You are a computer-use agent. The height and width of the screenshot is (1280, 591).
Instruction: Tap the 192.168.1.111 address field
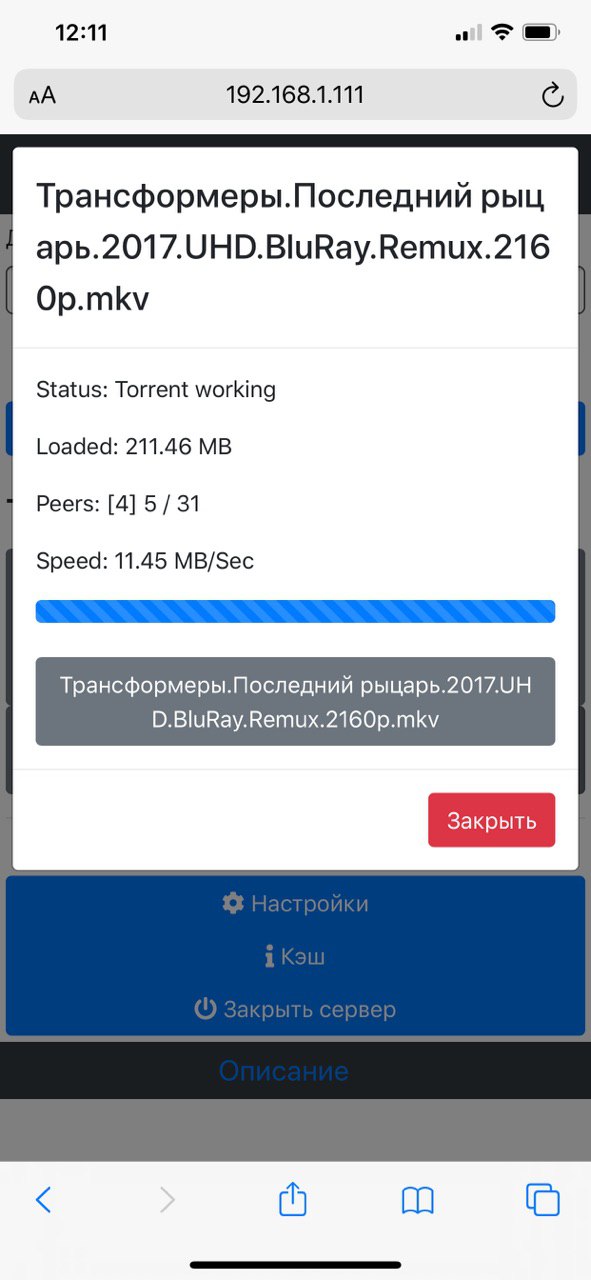pos(295,95)
